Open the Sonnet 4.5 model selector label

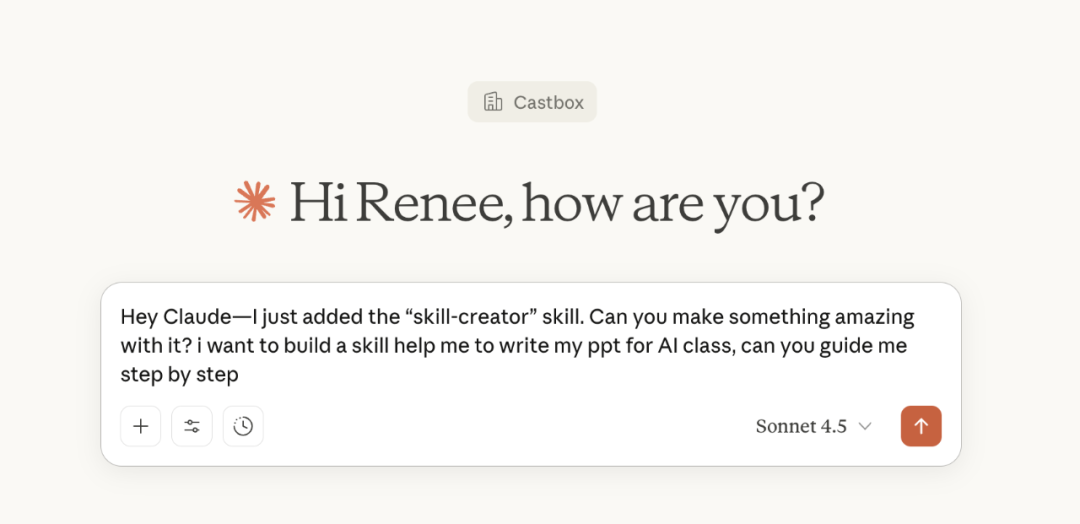click(x=800, y=427)
